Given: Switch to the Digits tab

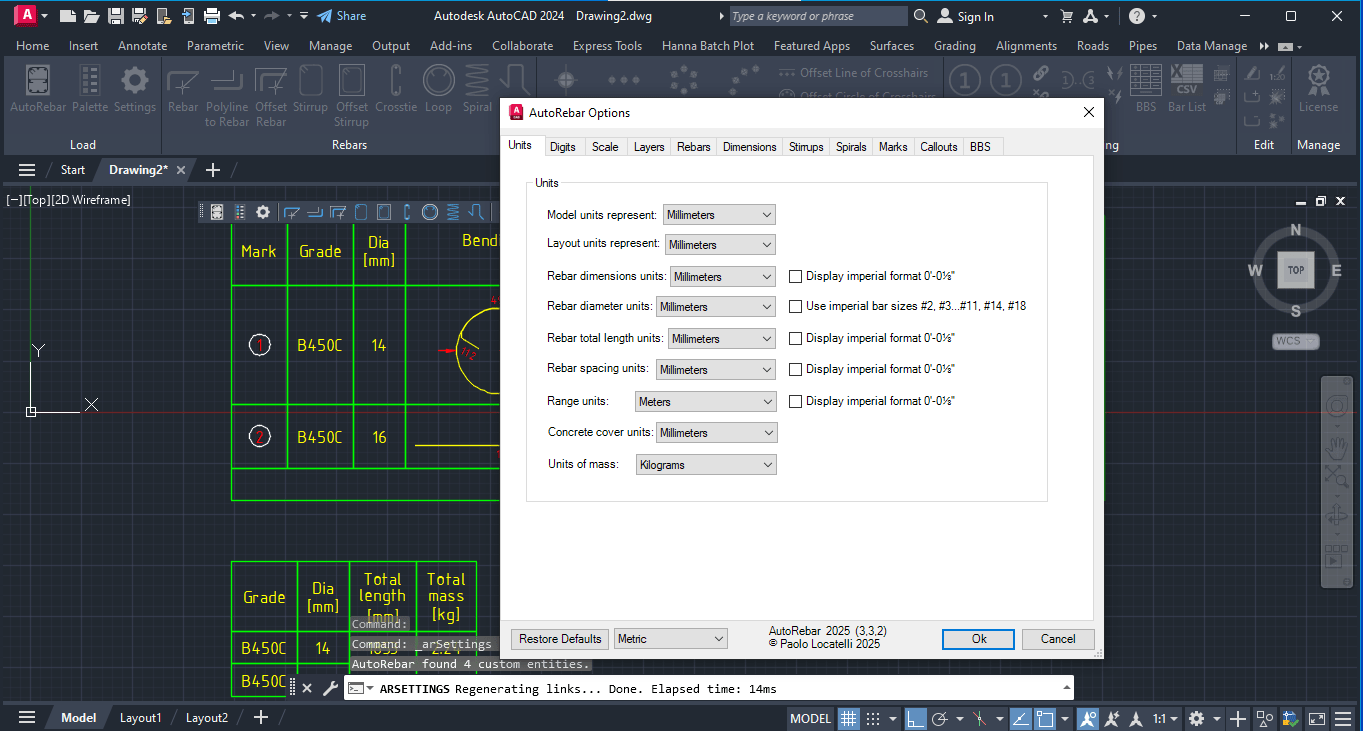Looking at the screenshot, I should pyautogui.click(x=563, y=147).
